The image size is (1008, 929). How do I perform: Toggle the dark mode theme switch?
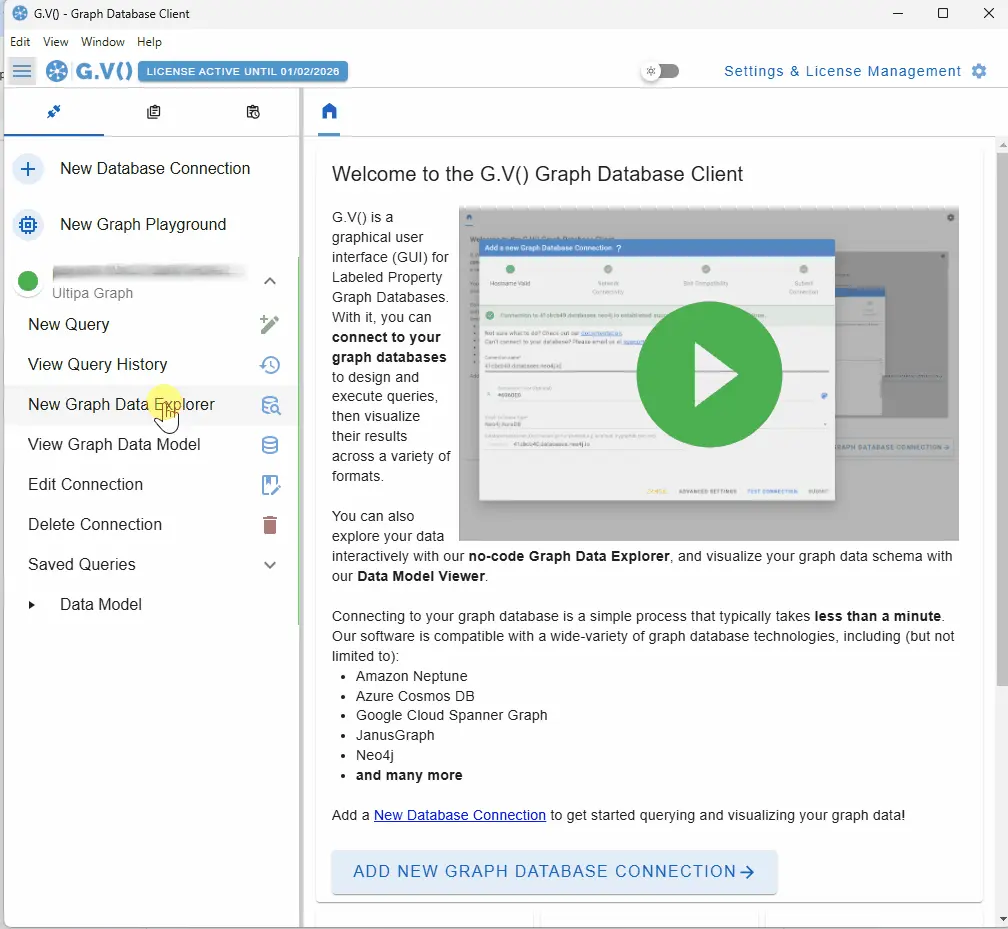(661, 71)
